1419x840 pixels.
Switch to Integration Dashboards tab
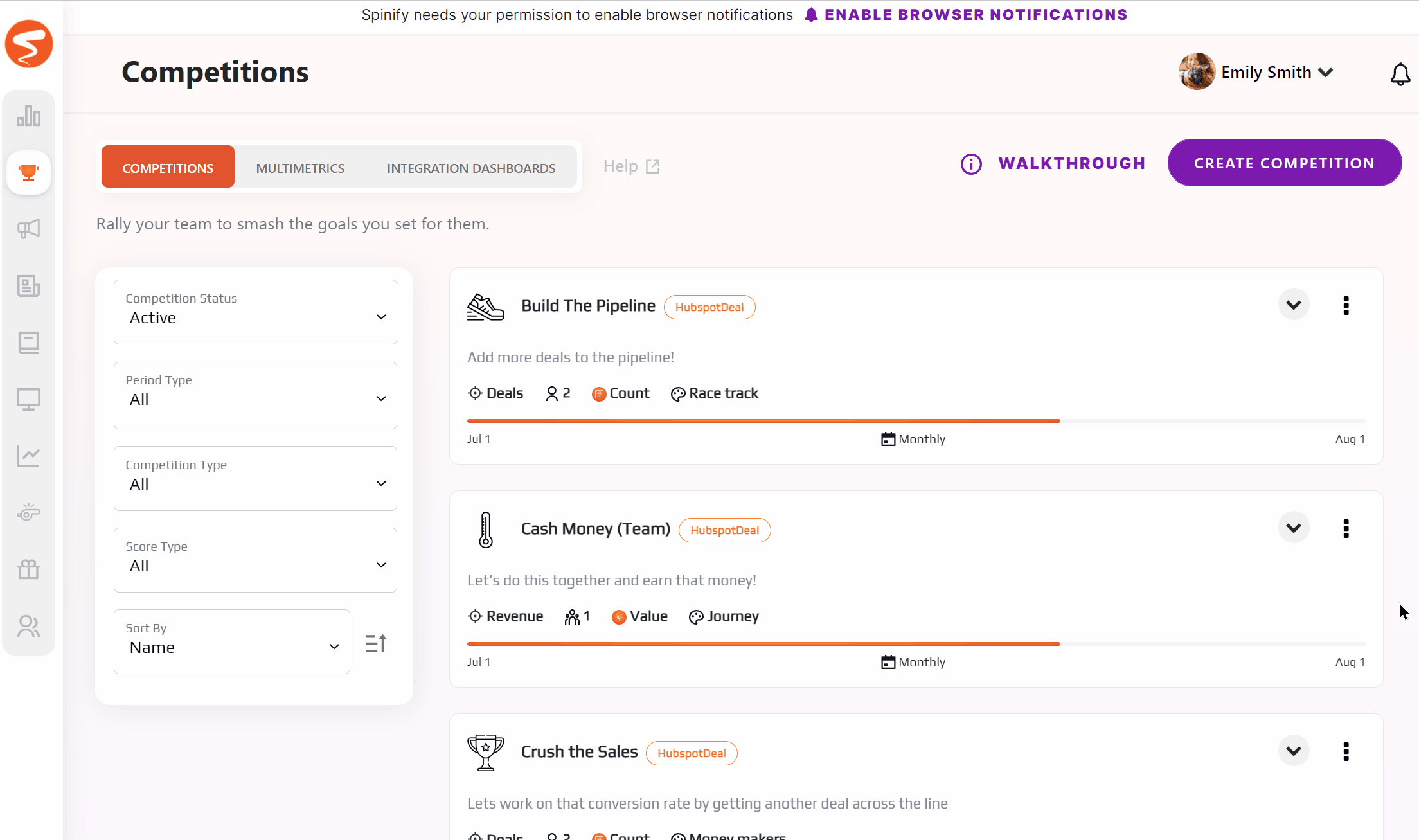[471, 166]
